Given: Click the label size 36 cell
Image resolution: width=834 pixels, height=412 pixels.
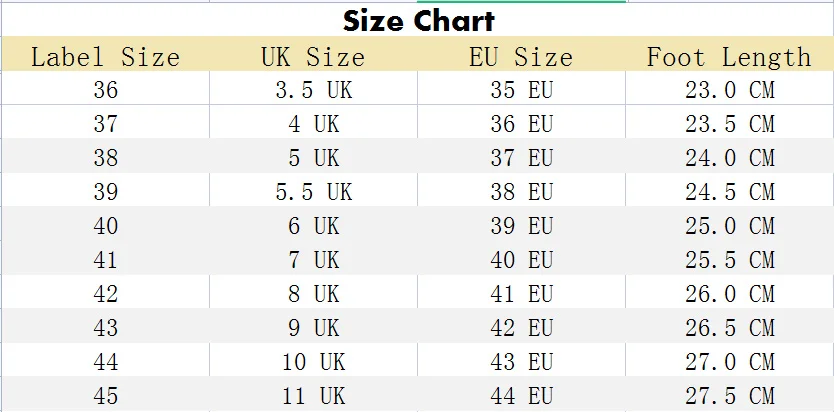Looking at the screenshot, I should click(105, 88).
